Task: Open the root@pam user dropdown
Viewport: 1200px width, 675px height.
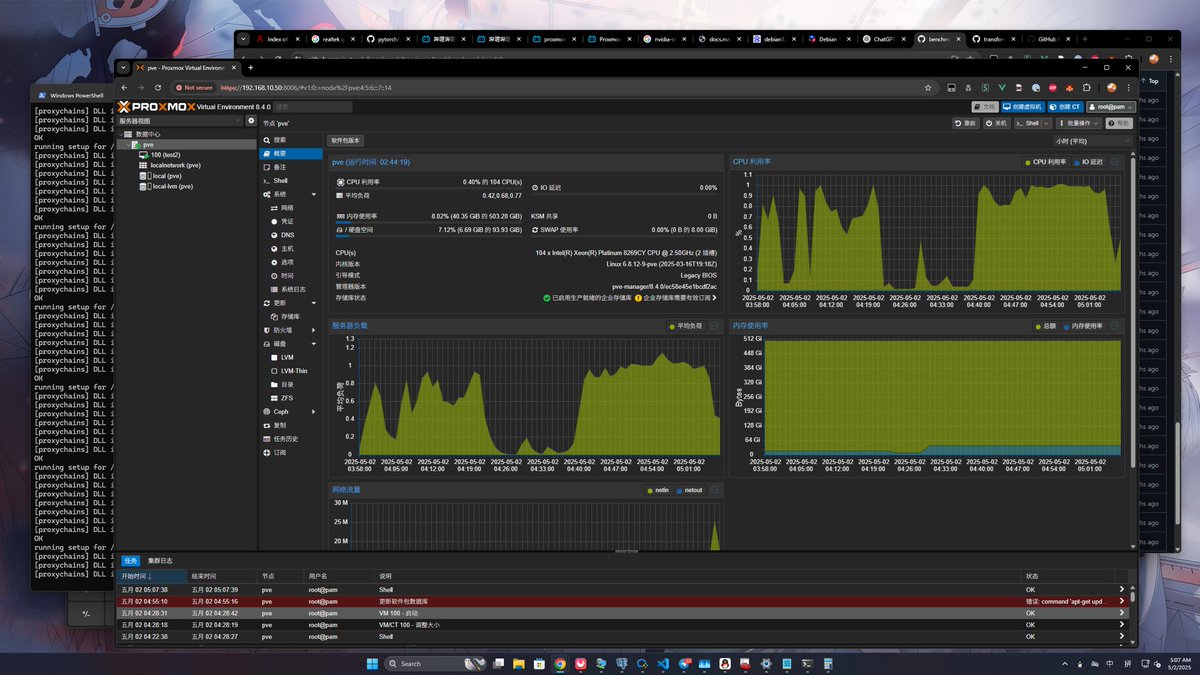Action: (1111, 106)
